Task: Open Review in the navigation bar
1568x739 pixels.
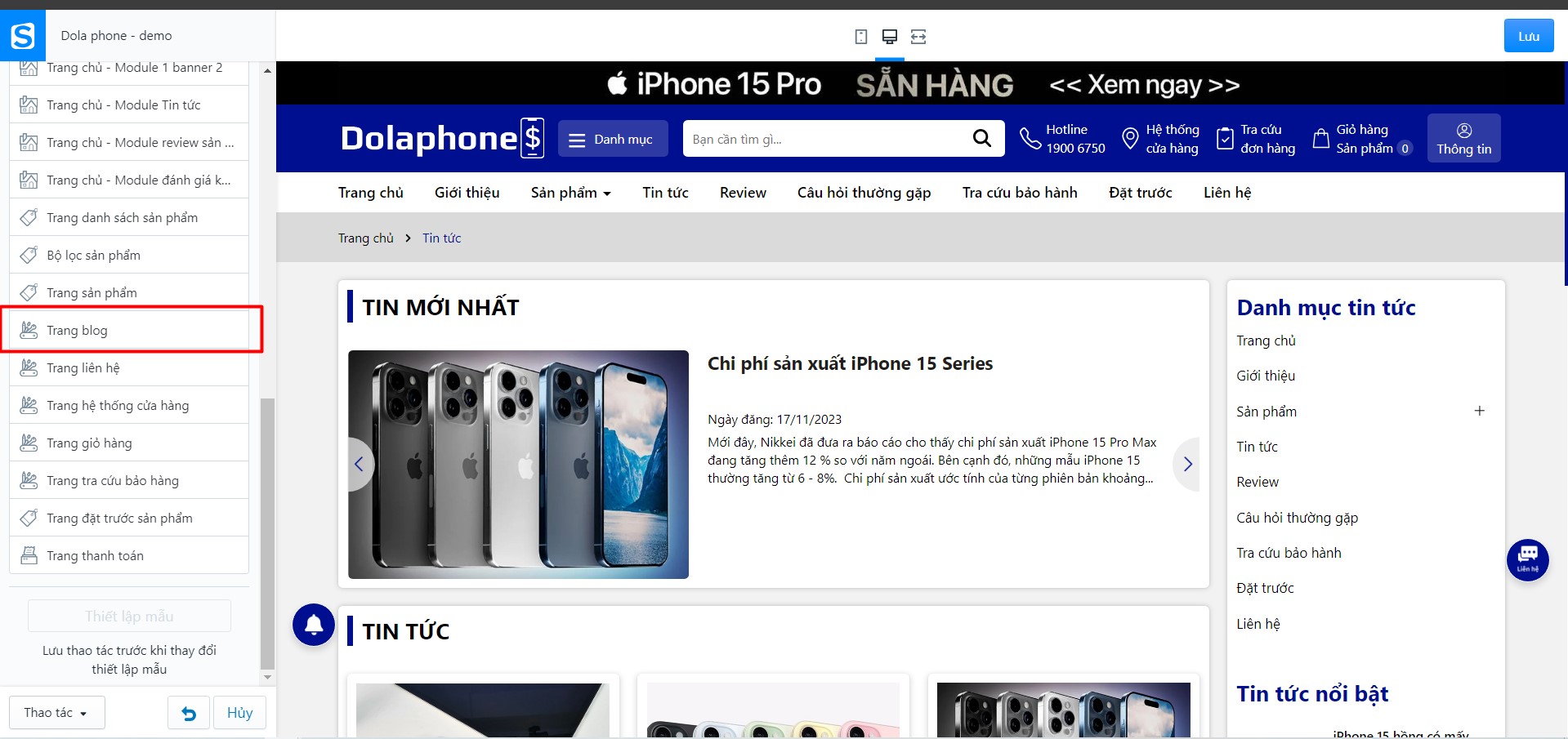Action: click(743, 193)
